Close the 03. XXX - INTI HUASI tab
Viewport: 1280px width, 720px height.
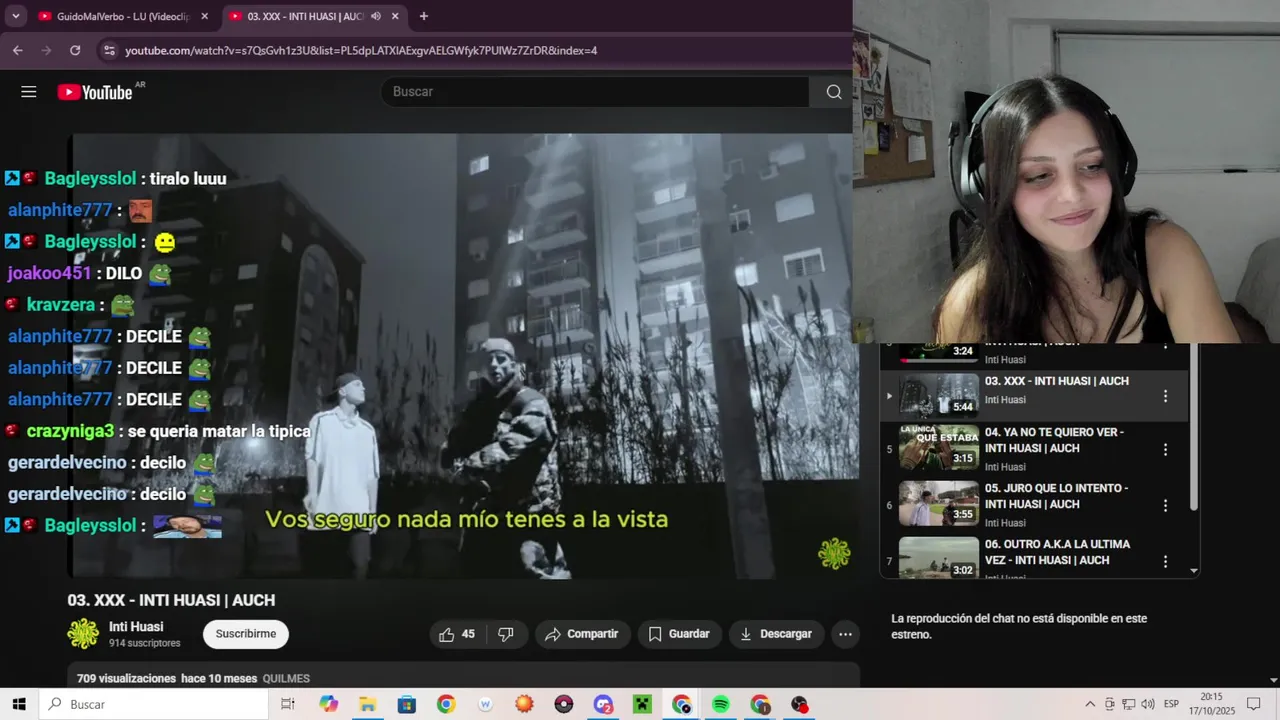point(395,16)
